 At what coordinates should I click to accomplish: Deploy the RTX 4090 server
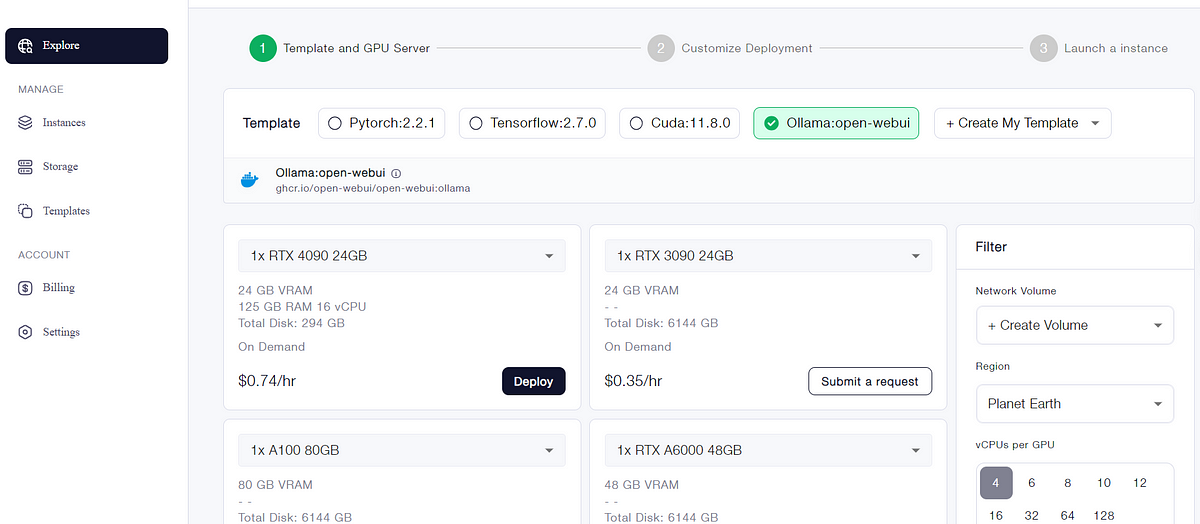[x=533, y=381]
